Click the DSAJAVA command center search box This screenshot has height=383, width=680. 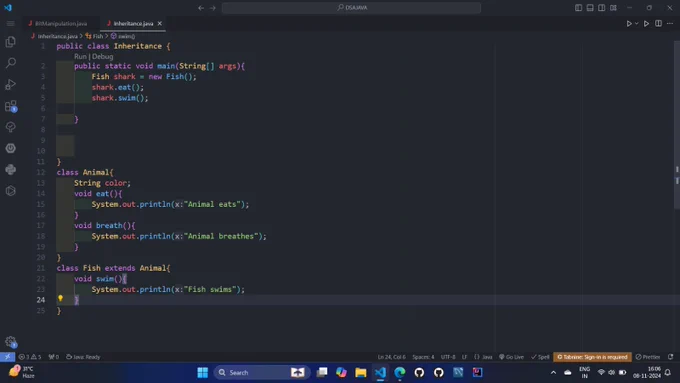tap(351, 8)
